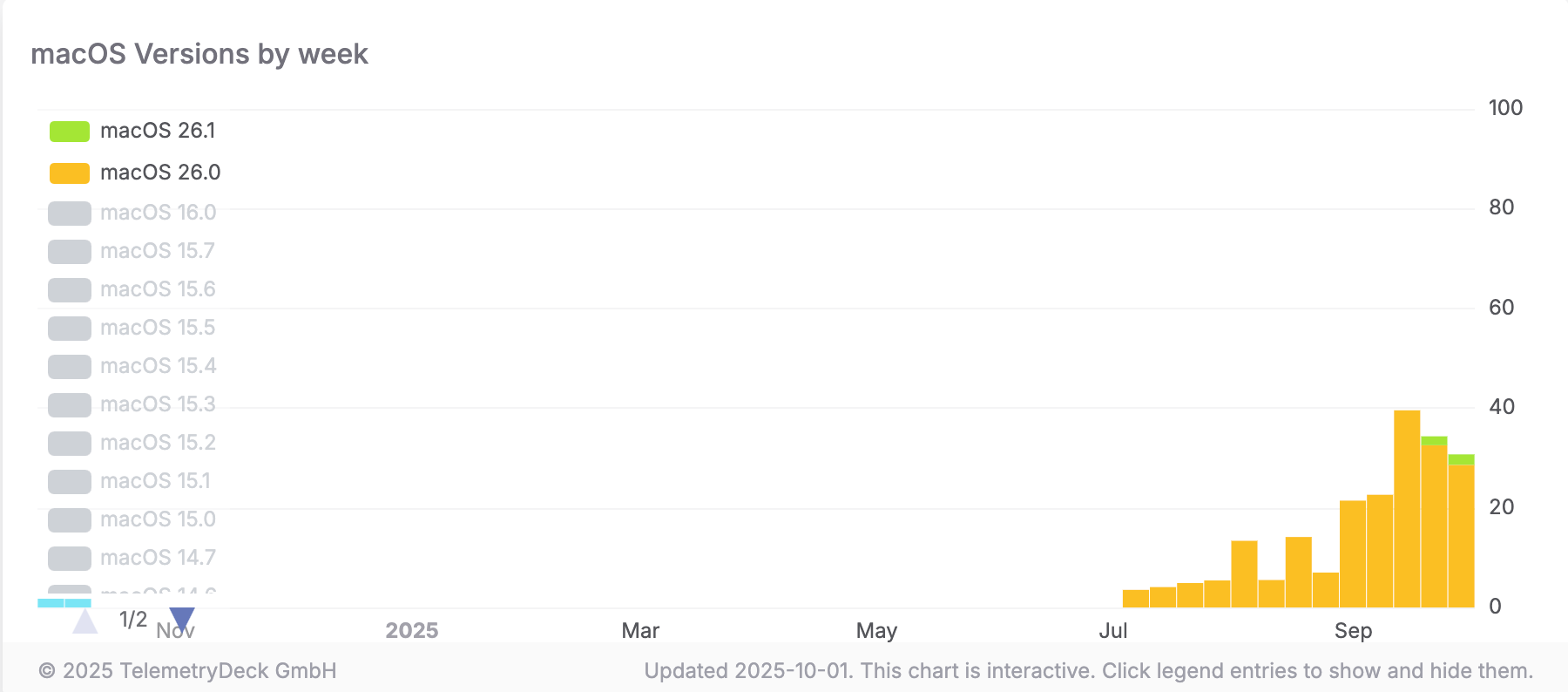Click the macOS 26.0 legend label
The image size is (1568, 692).
pyautogui.click(x=160, y=173)
